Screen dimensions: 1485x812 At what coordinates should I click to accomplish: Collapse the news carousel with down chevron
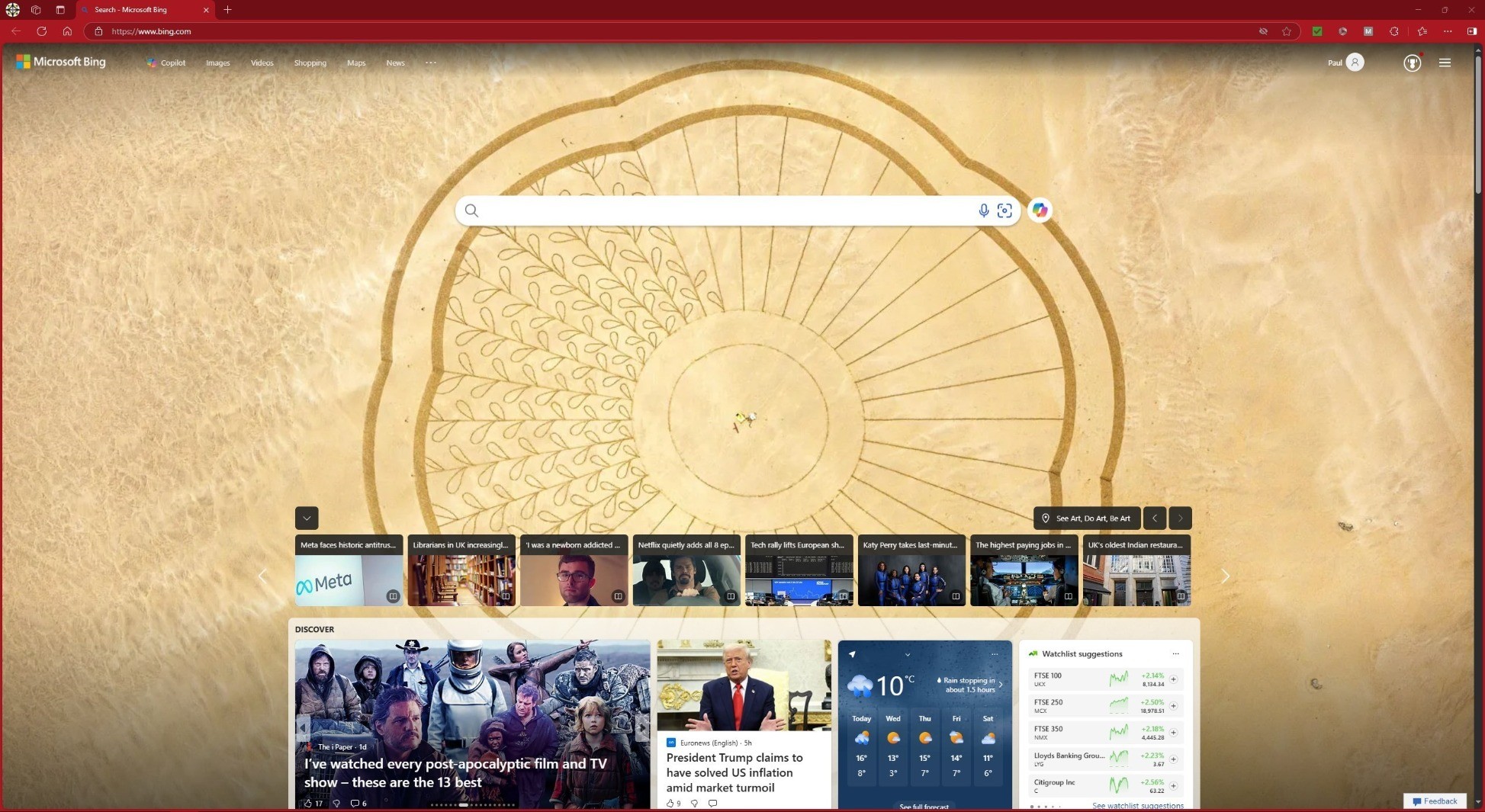[307, 518]
